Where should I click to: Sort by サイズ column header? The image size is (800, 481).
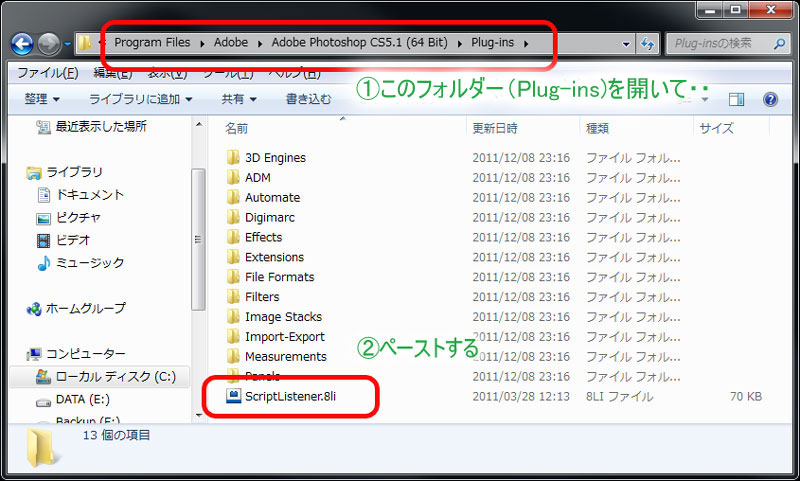tap(716, 129)
